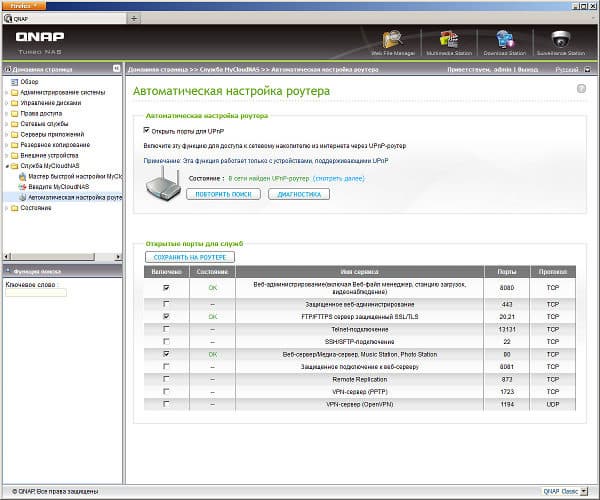Enable Защищенное веб-администрирование port 443 checkbox
The height and width of the screenshot is (500, 600).
[166, 304]
